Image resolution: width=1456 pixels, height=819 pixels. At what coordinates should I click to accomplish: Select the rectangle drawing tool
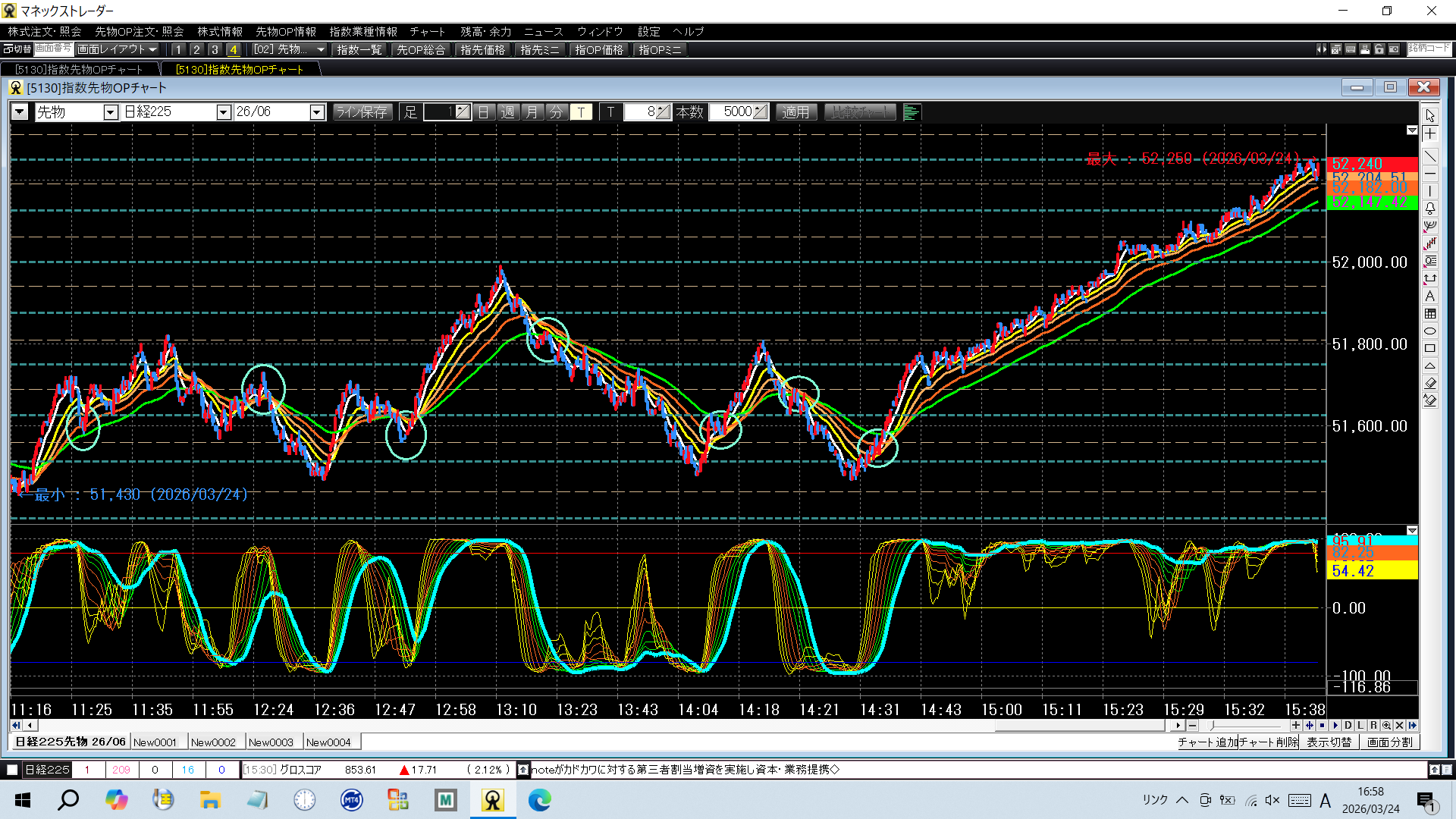[x=1430, y=349]
